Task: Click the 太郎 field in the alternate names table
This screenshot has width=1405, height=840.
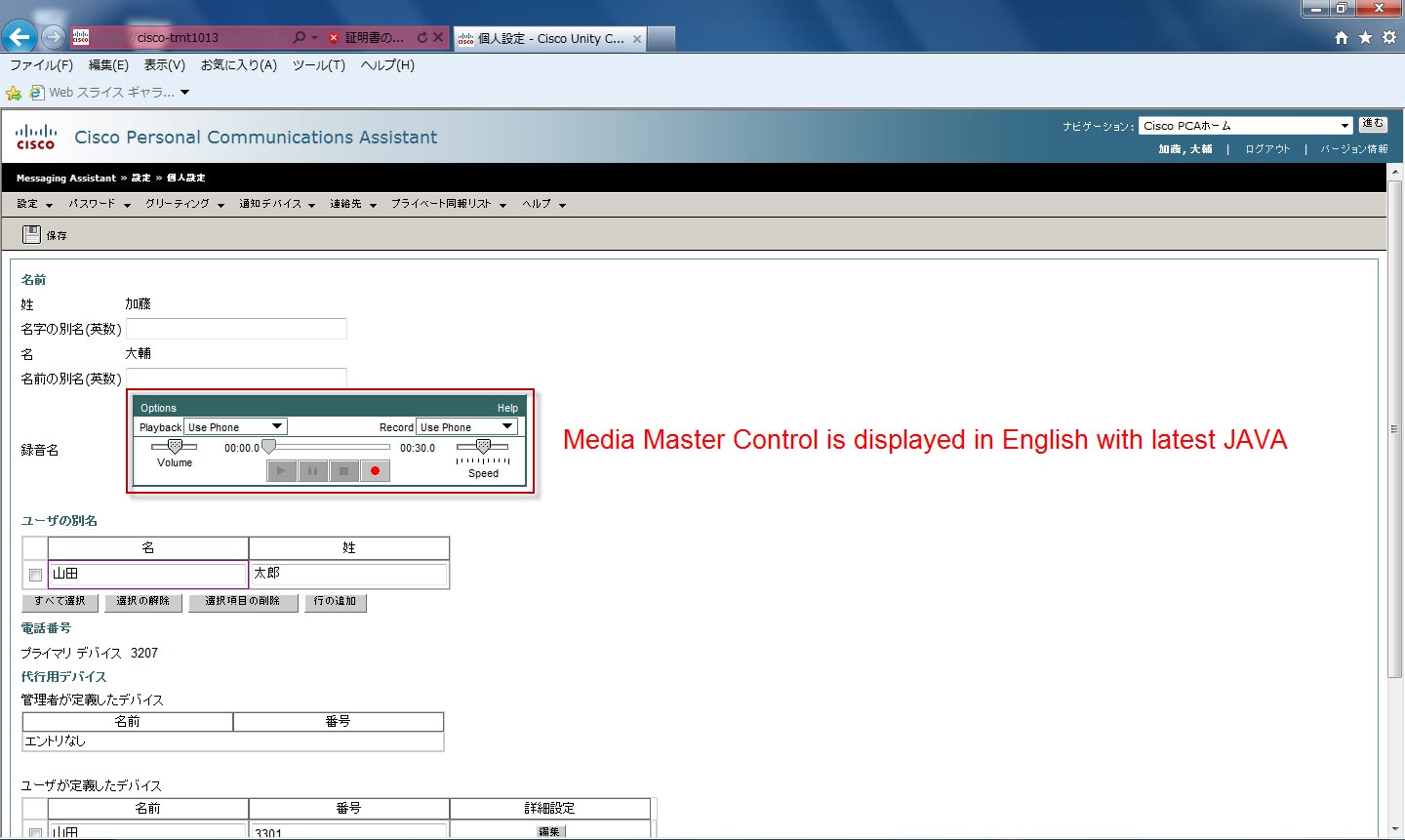Action: point(349,574)
